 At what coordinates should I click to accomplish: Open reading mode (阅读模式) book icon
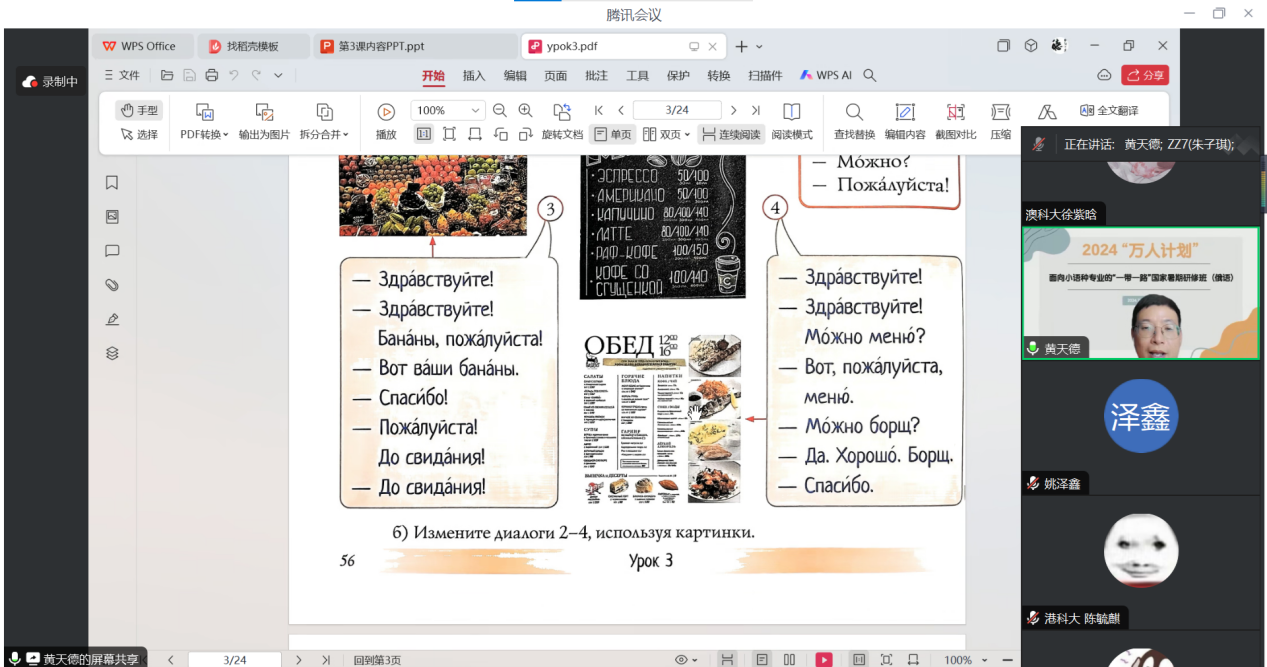791,112
